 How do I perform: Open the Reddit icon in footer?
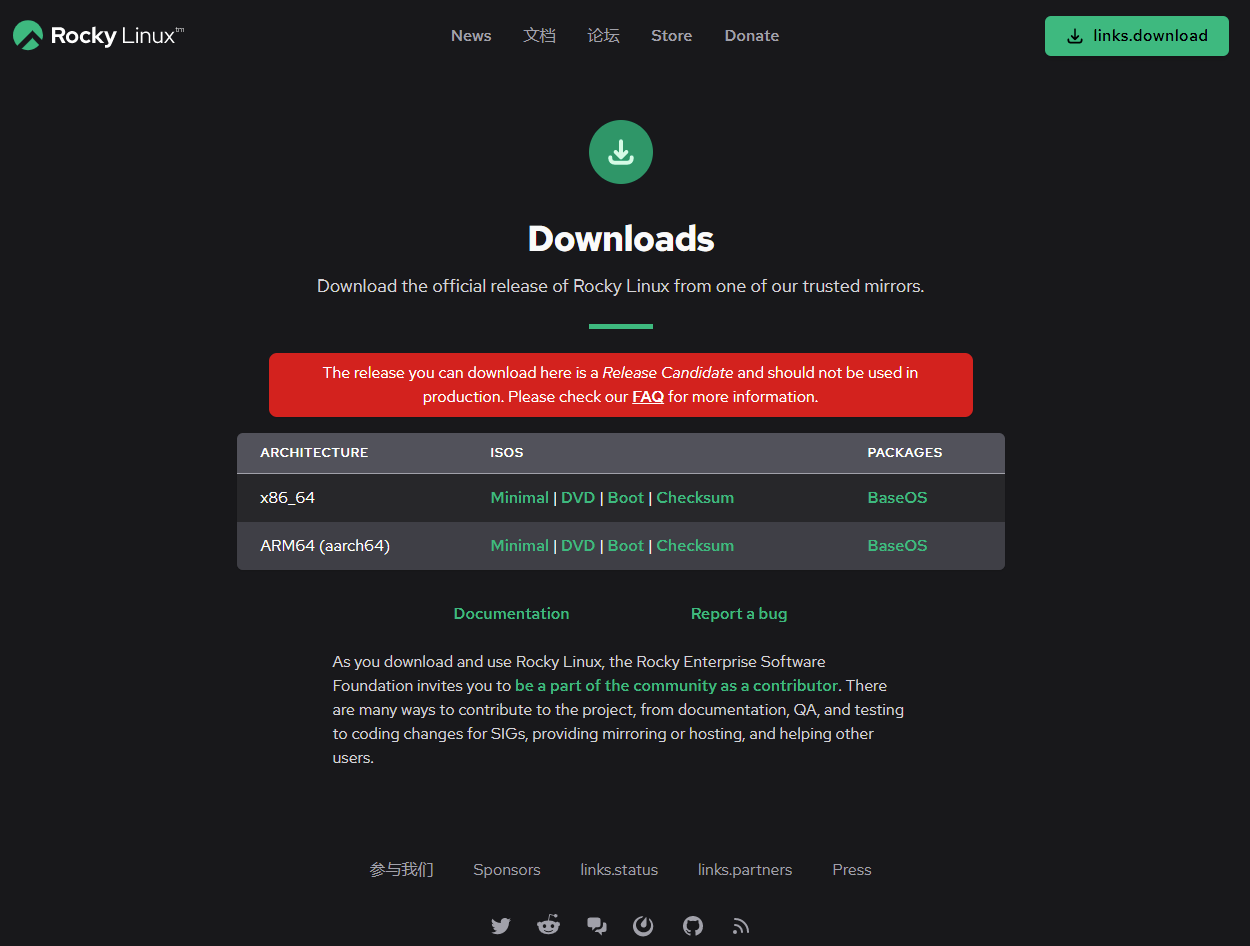pyautogui.click(x=549, y=925)
